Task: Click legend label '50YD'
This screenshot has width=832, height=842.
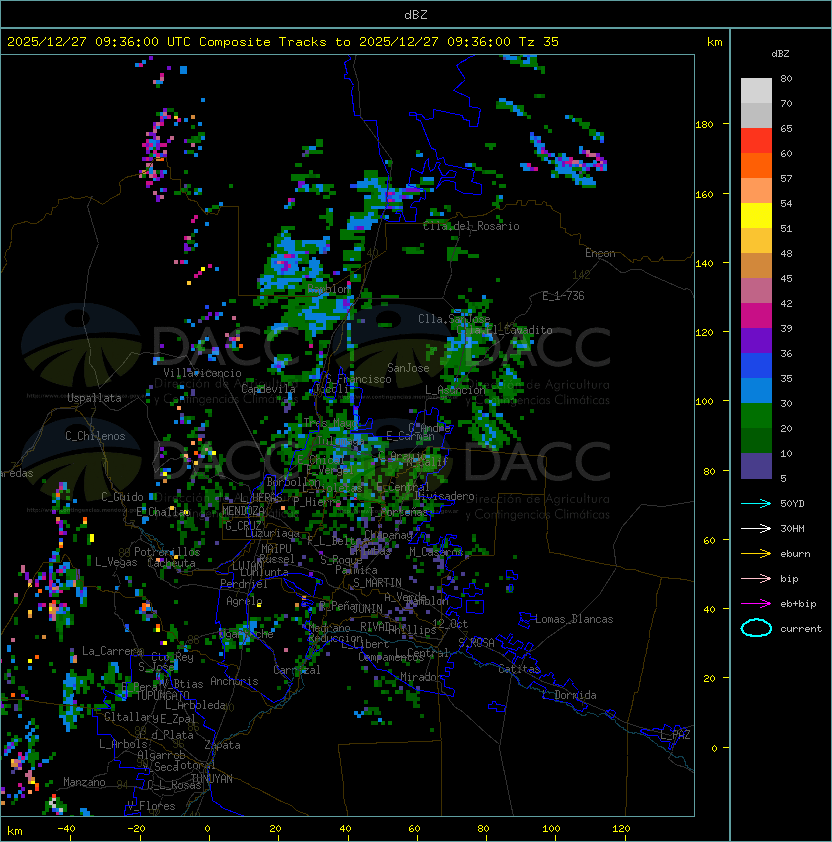Action: pos(792,504)
